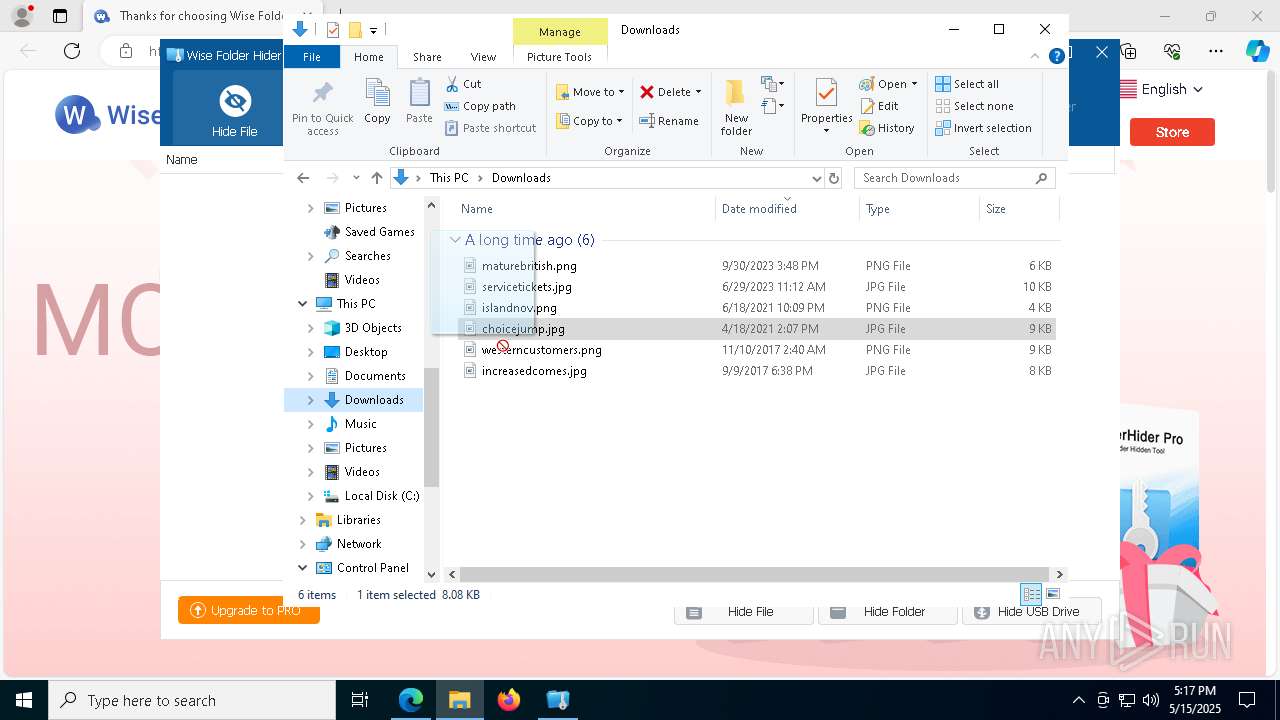This screenshot has width=1280, height=720.
Task: Click Select all in ribbon
Action: [x=967, y=84]
